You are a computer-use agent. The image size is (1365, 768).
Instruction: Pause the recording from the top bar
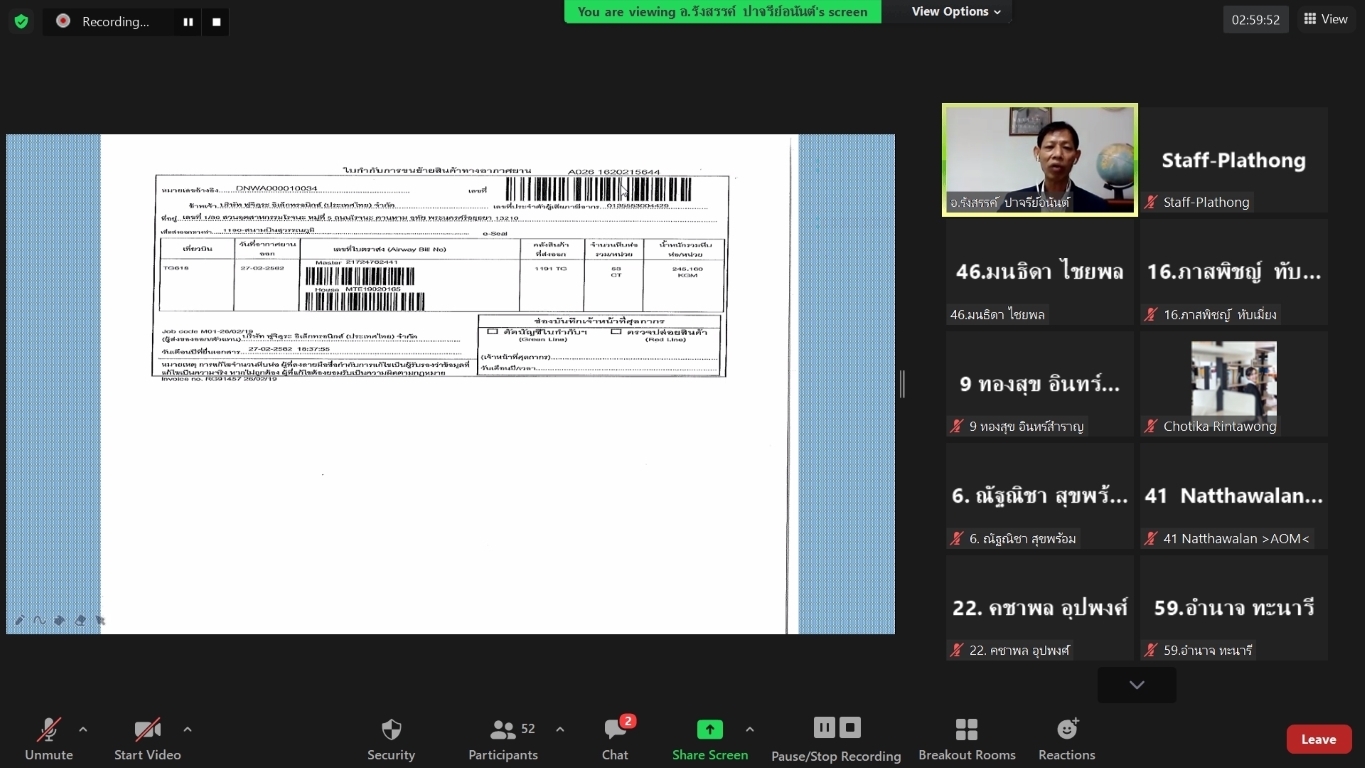[187, 21]
